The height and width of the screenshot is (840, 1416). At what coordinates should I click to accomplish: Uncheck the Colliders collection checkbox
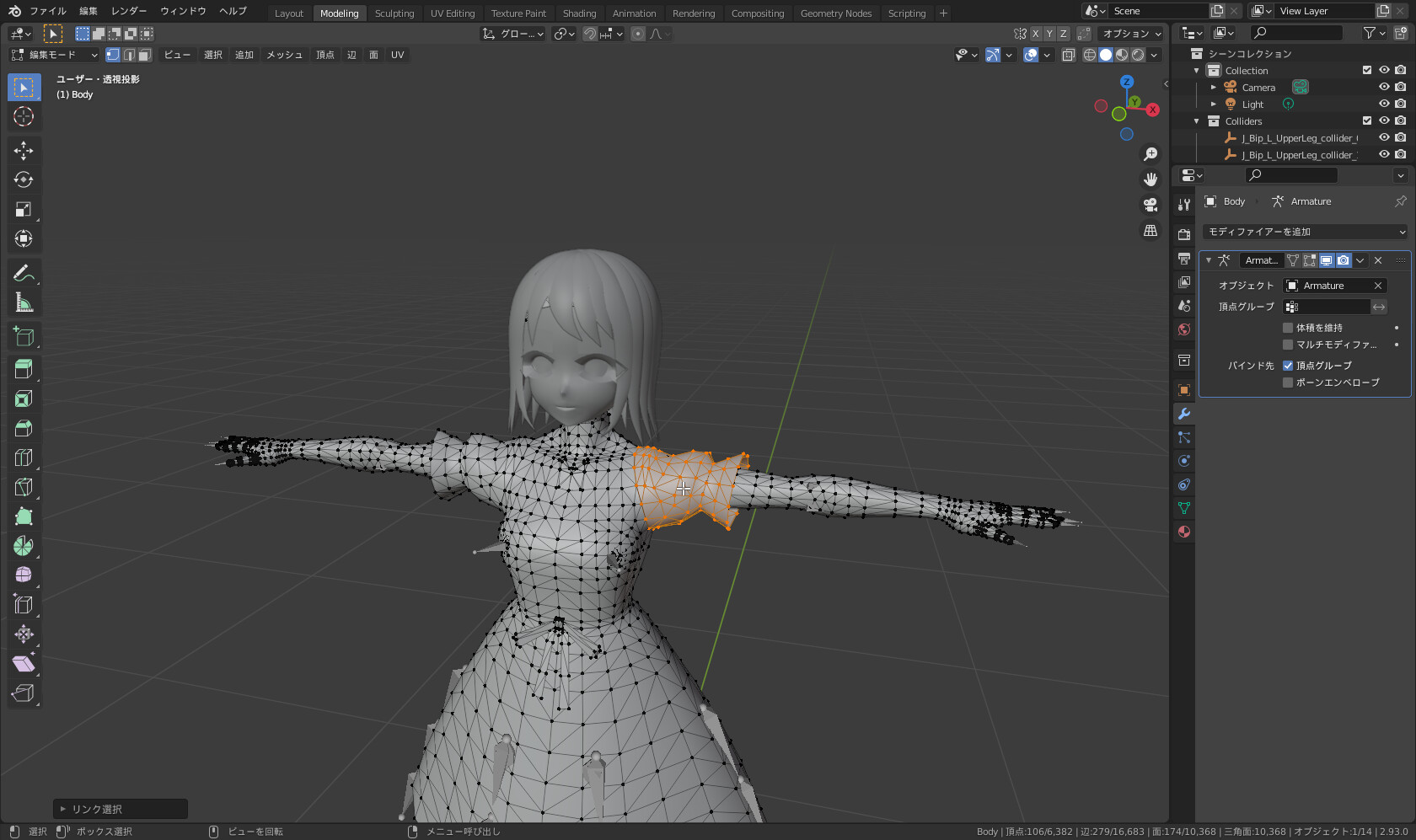[x=1367, y=120]
